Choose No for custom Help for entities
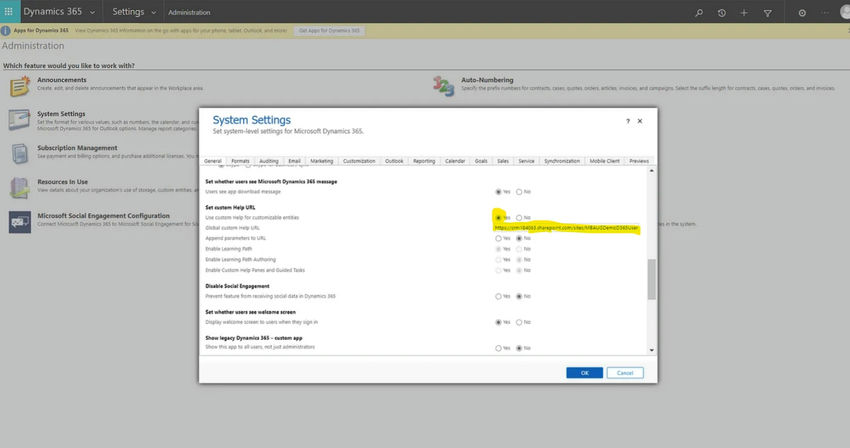850x448 pixels. coord(519,217)
